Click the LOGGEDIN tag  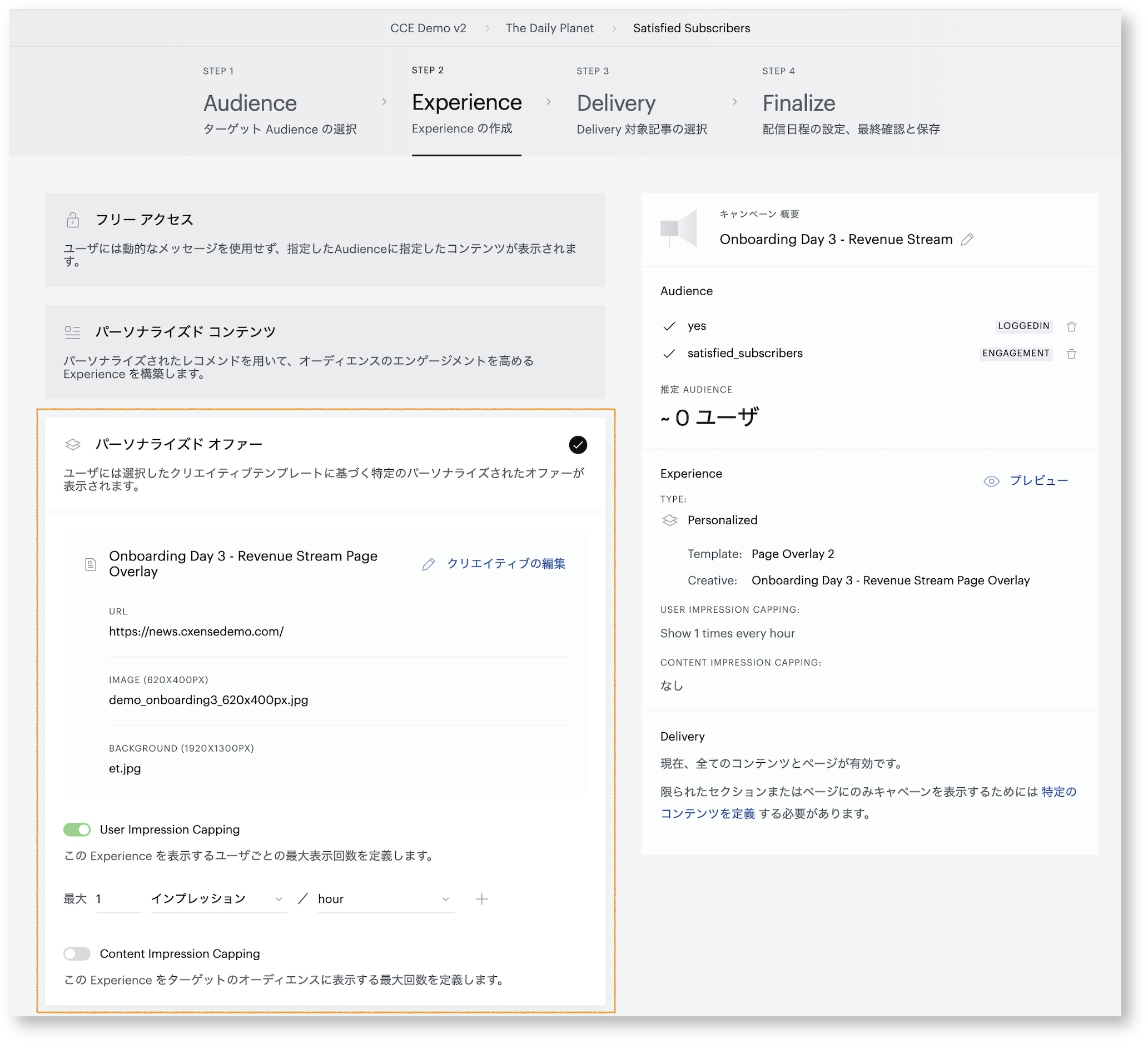1023,326
